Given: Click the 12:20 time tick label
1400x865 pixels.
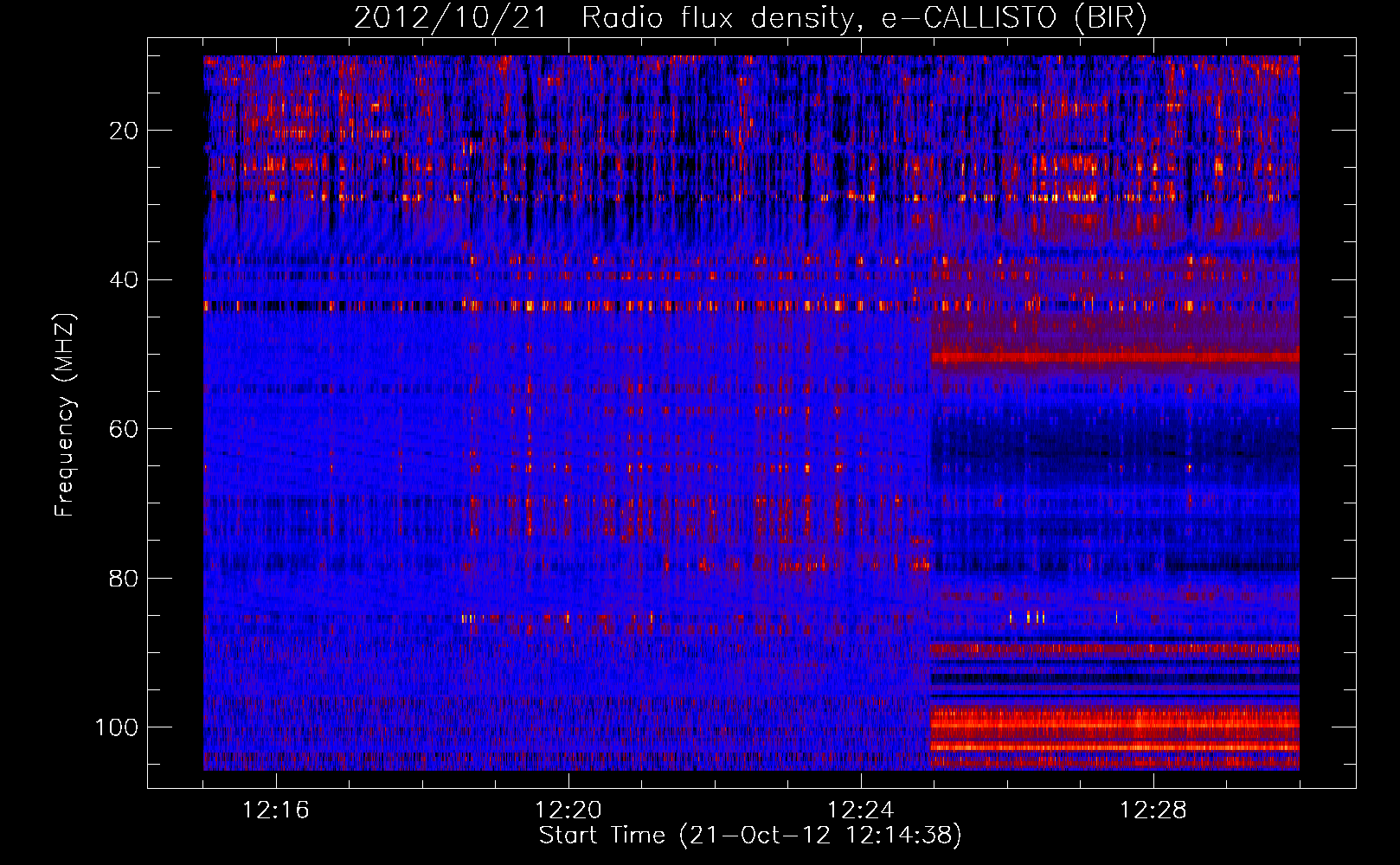Looking at the screenshot, I should point(568,811).
